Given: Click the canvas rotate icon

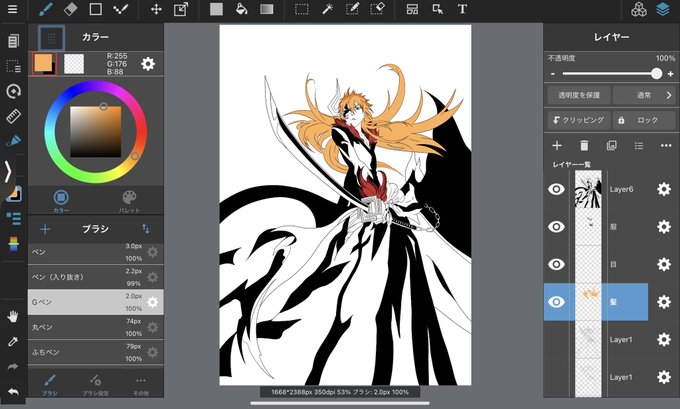Looking at the screenshot, I should (13, 91).
